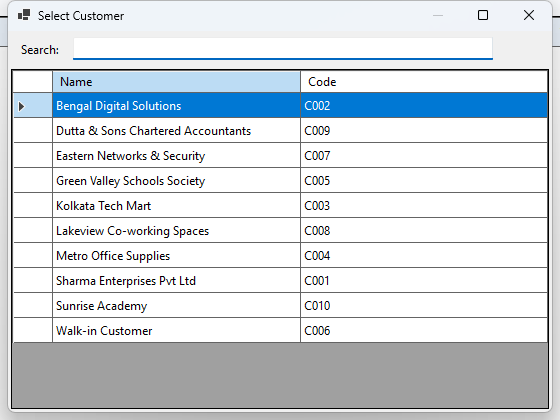560x420 pixels.
Task: Sort by the Name column header
Action: click(176, 82)
